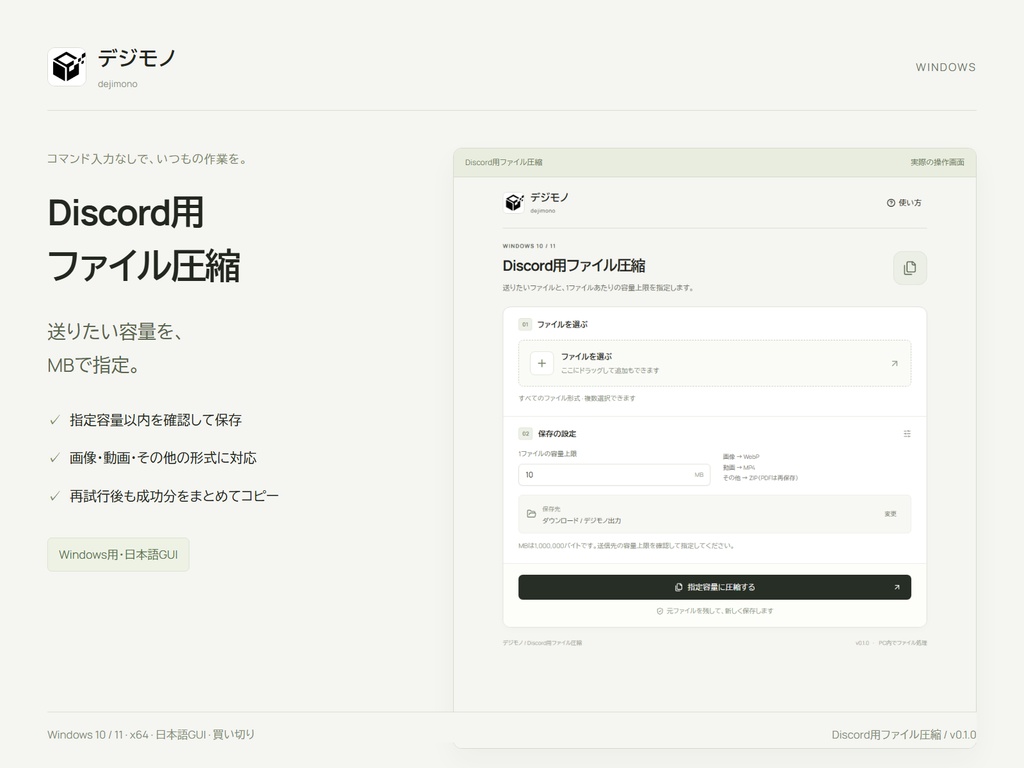Click the plus icon to add files

click(x=541, y=363)
